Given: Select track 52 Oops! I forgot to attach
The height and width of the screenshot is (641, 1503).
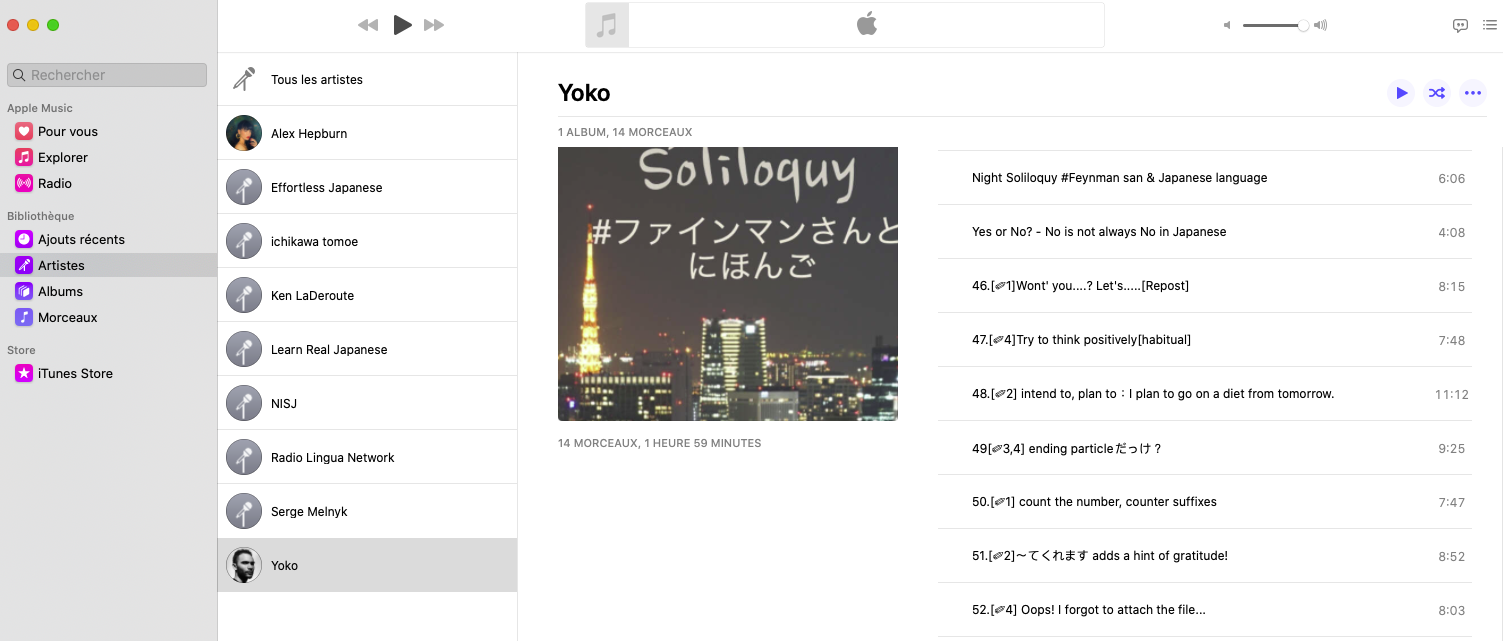Looking at the screenshot, I should coord(1205,610).
